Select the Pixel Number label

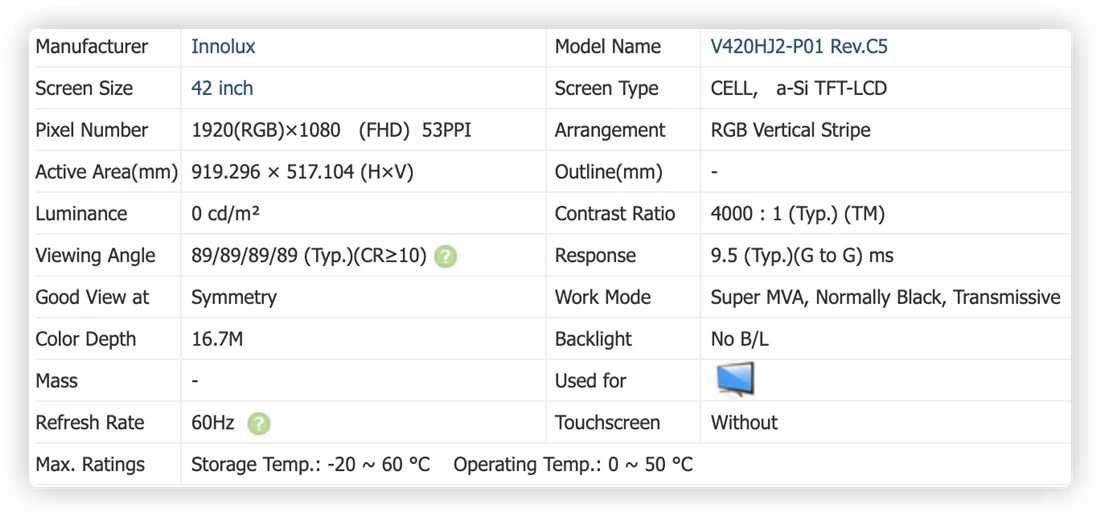[x=92, y=130]
